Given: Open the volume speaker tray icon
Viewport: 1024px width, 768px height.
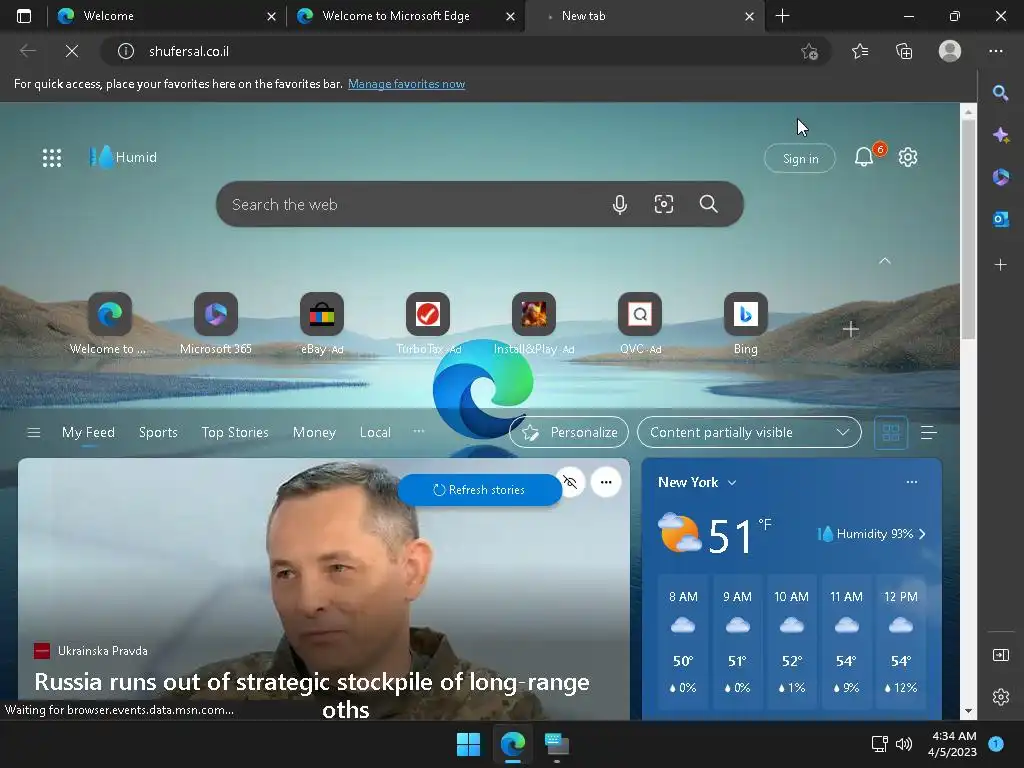Looking at the screenshot, I should (x=904, y=744).
